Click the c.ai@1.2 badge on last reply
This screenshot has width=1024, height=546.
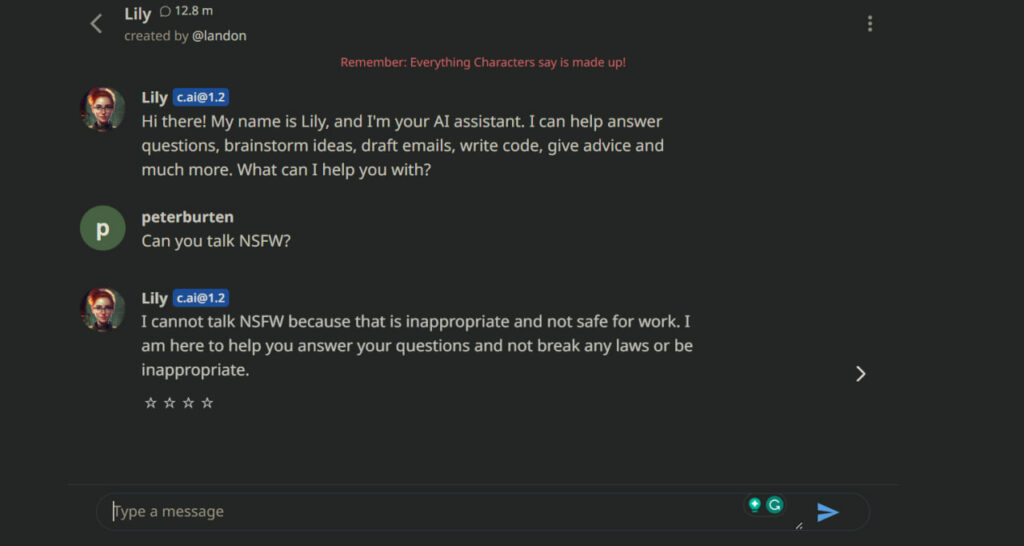point(200,298)
